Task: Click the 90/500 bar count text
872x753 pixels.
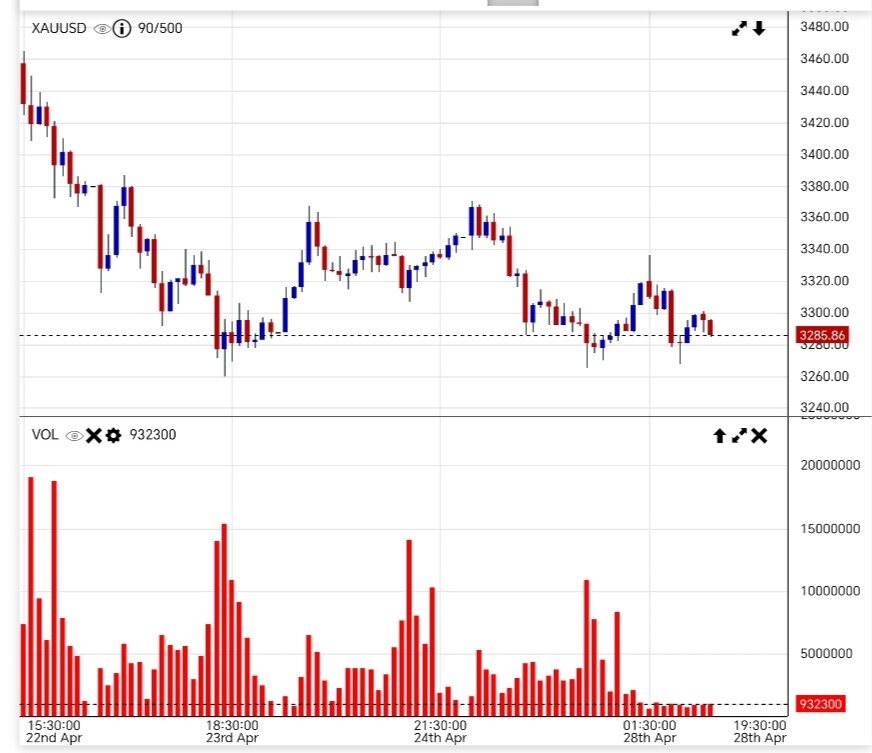Action: point(160,29)
